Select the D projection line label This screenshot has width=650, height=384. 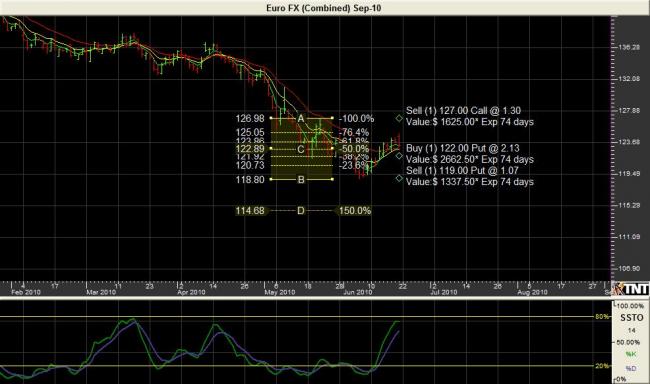coord(301,211)
